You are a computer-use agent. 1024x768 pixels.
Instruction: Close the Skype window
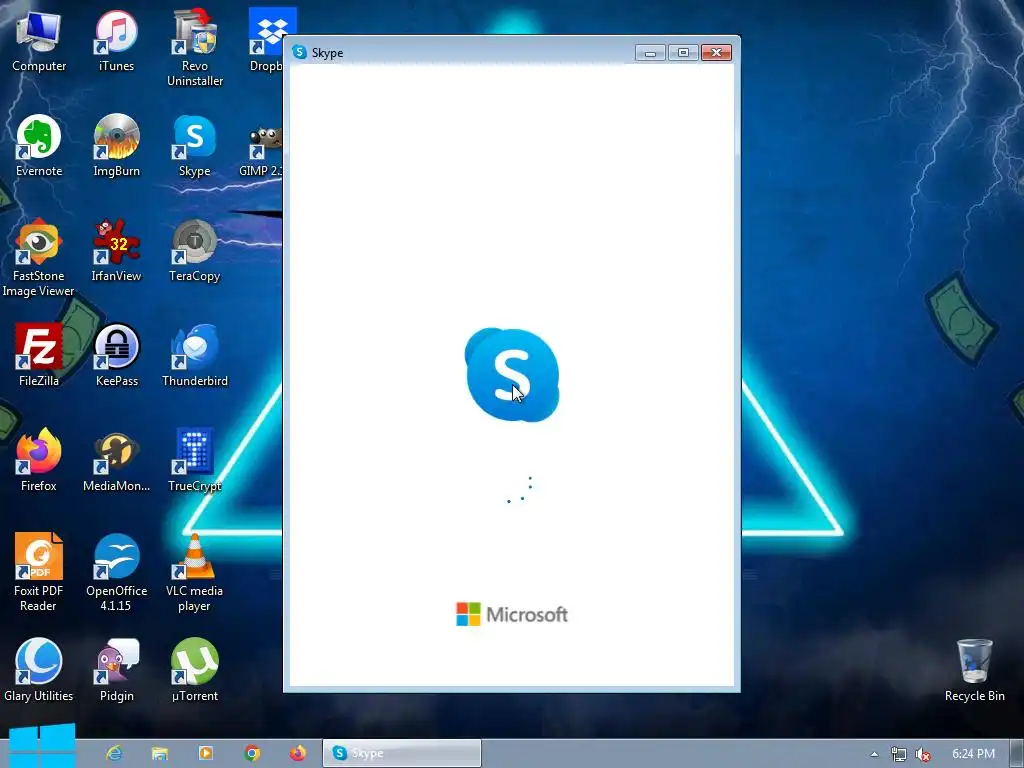tap(716, 53)
